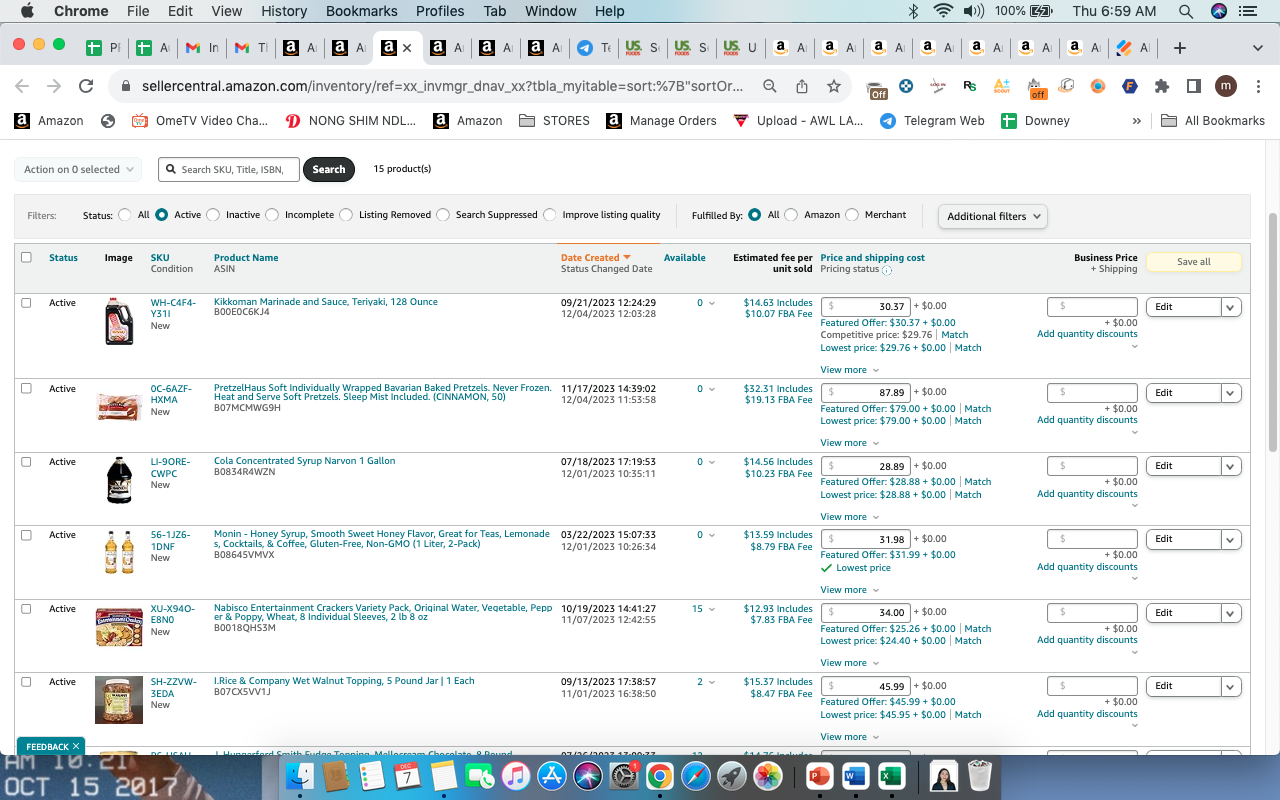
Task: Open Chrome three-dot menu
Action: pos(1257,87)
